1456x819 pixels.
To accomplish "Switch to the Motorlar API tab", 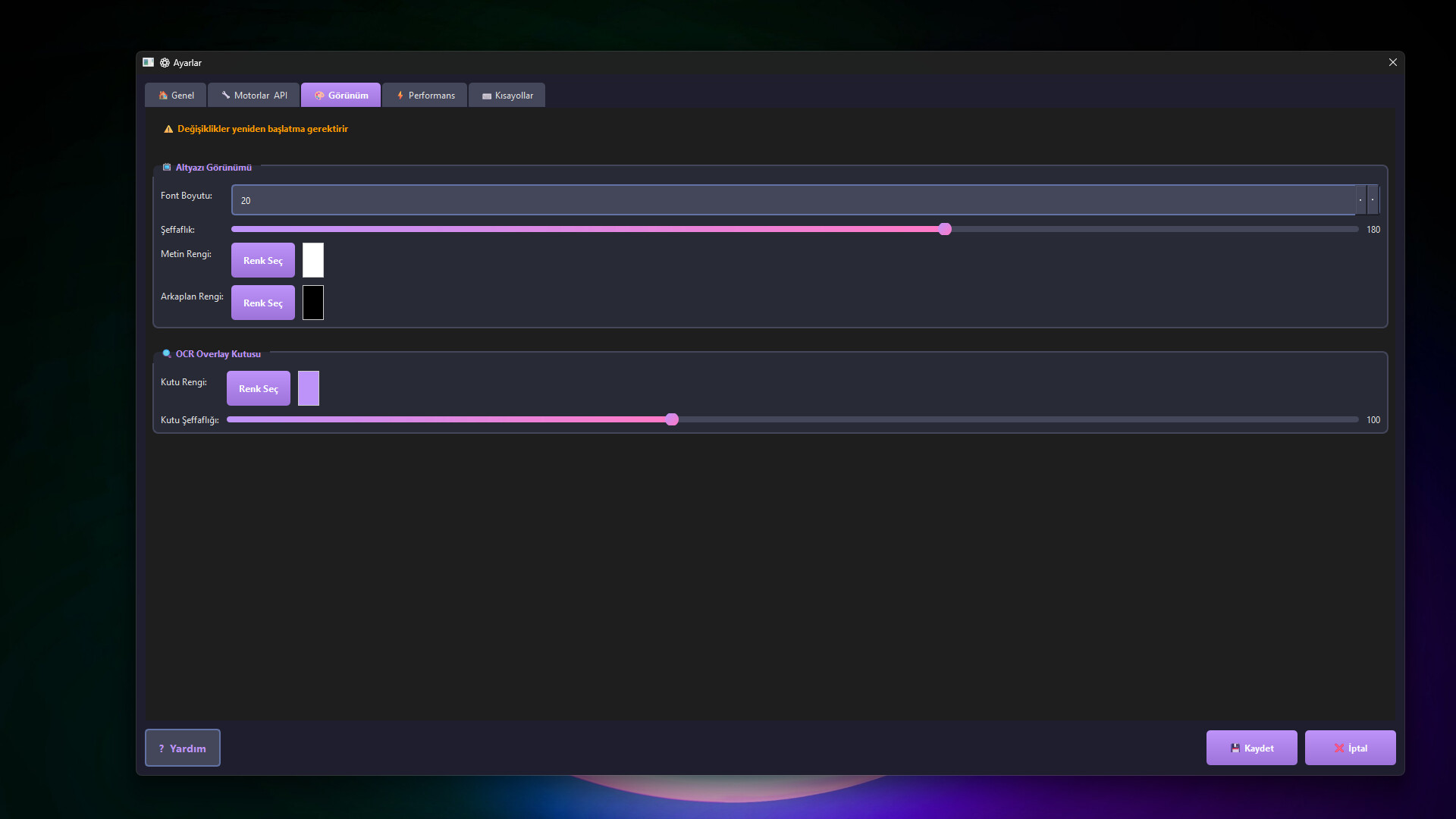I will (x=254, y=96).
